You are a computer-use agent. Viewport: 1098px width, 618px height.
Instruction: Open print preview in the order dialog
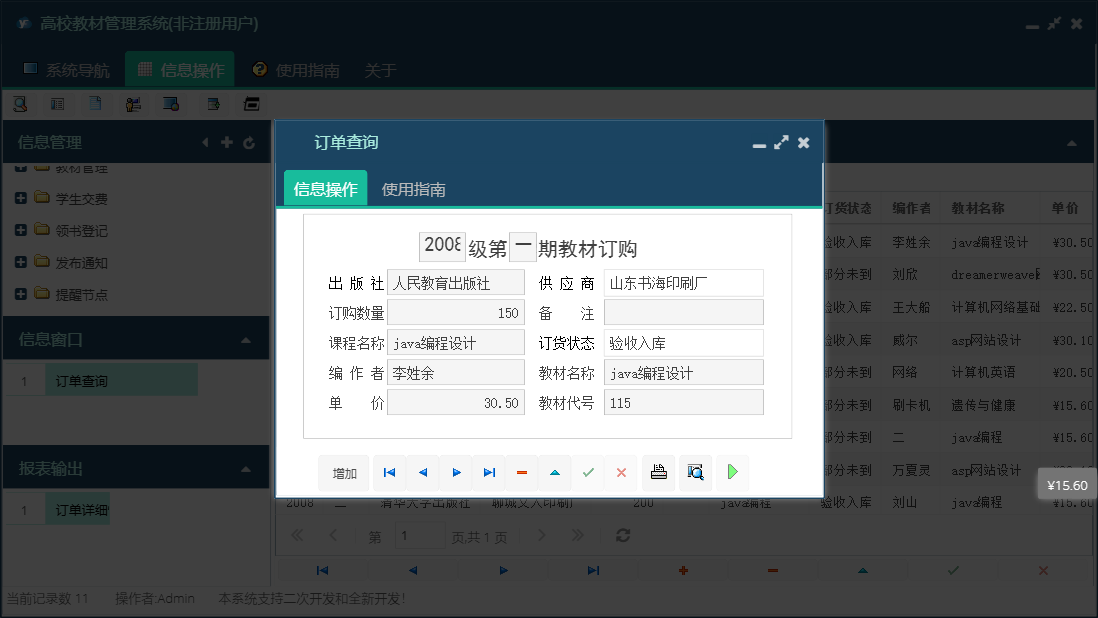695,472
